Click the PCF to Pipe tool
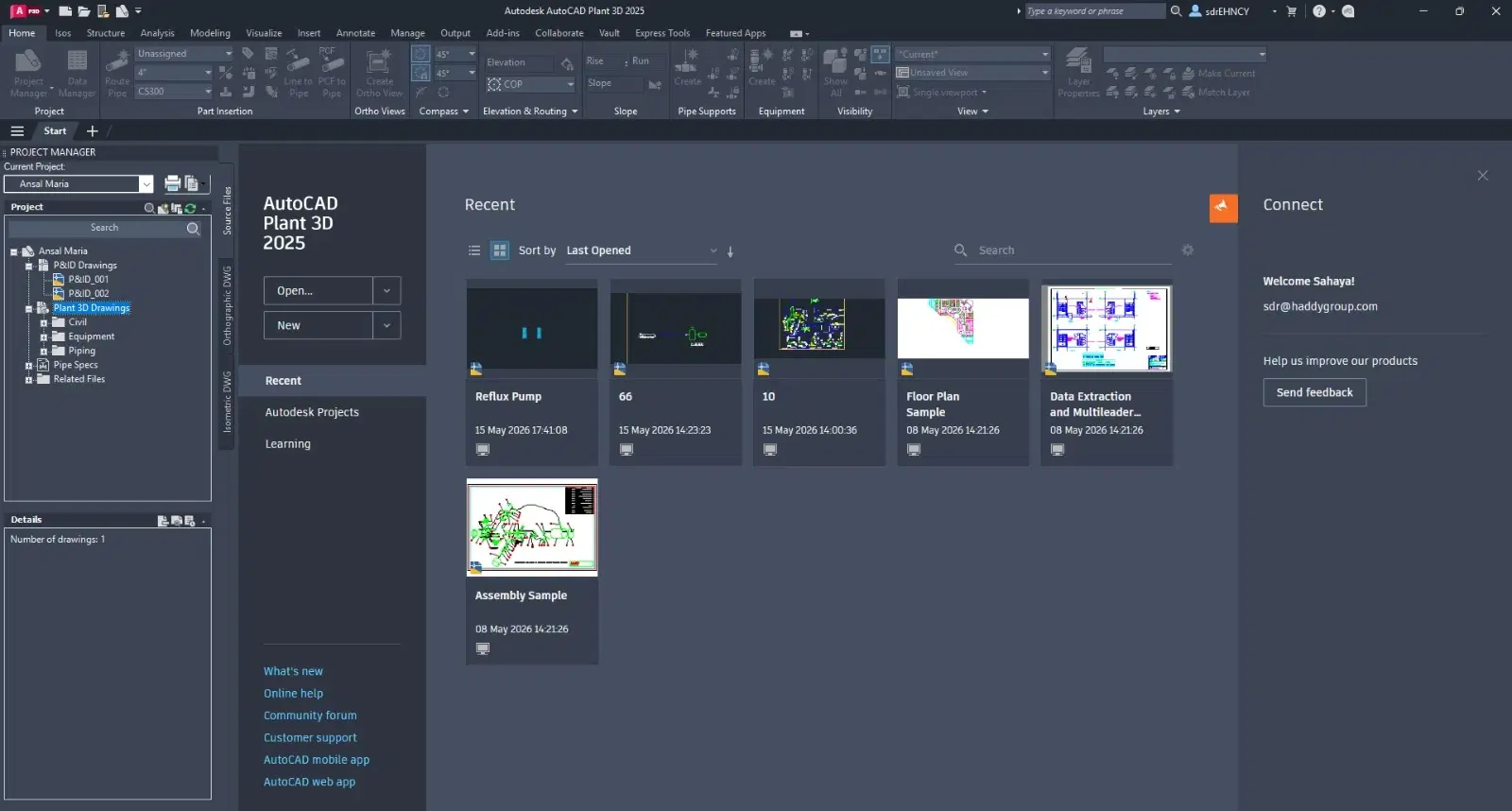Screen dimensions: 1512x811 point(332,74)
